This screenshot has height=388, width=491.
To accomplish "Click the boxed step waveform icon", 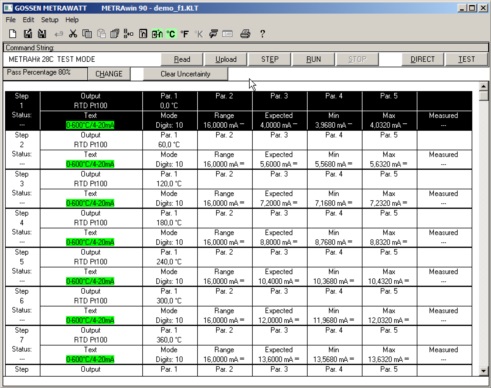I will coord(143,34).
